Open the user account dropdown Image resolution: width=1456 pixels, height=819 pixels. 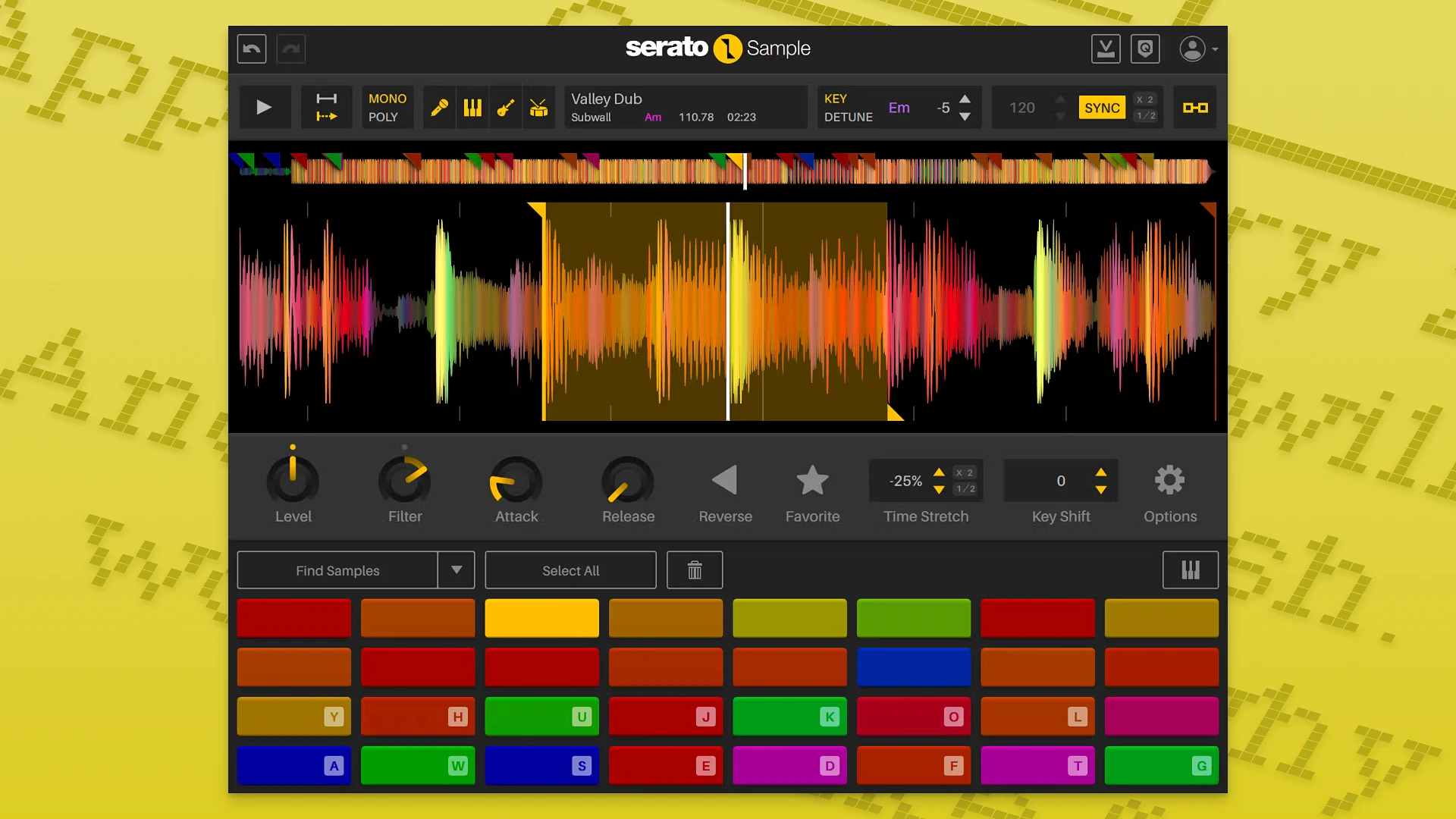click(1199, 49)
